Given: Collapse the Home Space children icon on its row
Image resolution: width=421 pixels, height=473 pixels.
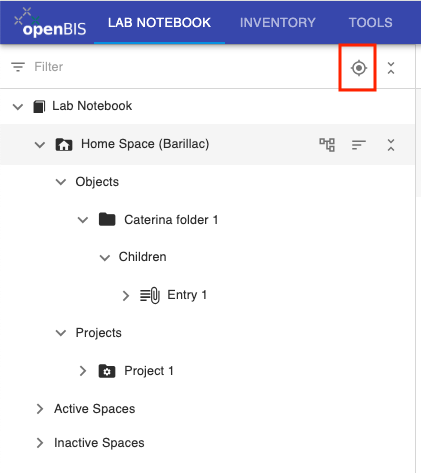Looking at the screenshot, I should [x=391, y=145].
